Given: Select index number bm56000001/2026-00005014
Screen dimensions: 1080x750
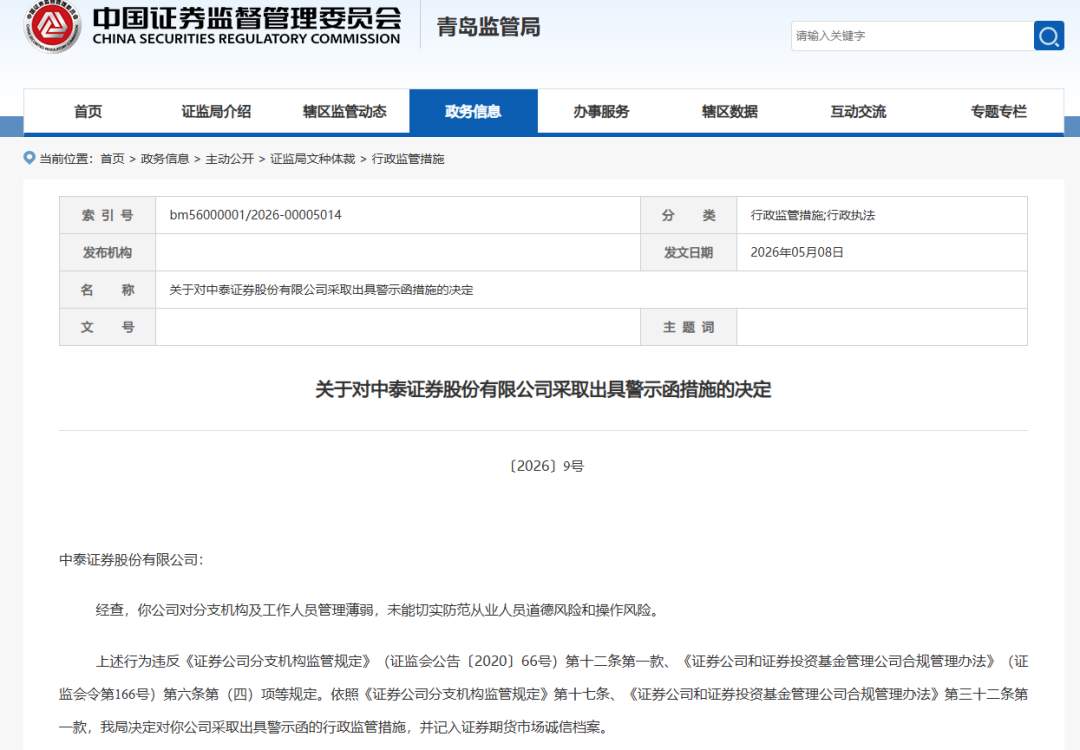Looking at the screenshot, I should point(256,215).
